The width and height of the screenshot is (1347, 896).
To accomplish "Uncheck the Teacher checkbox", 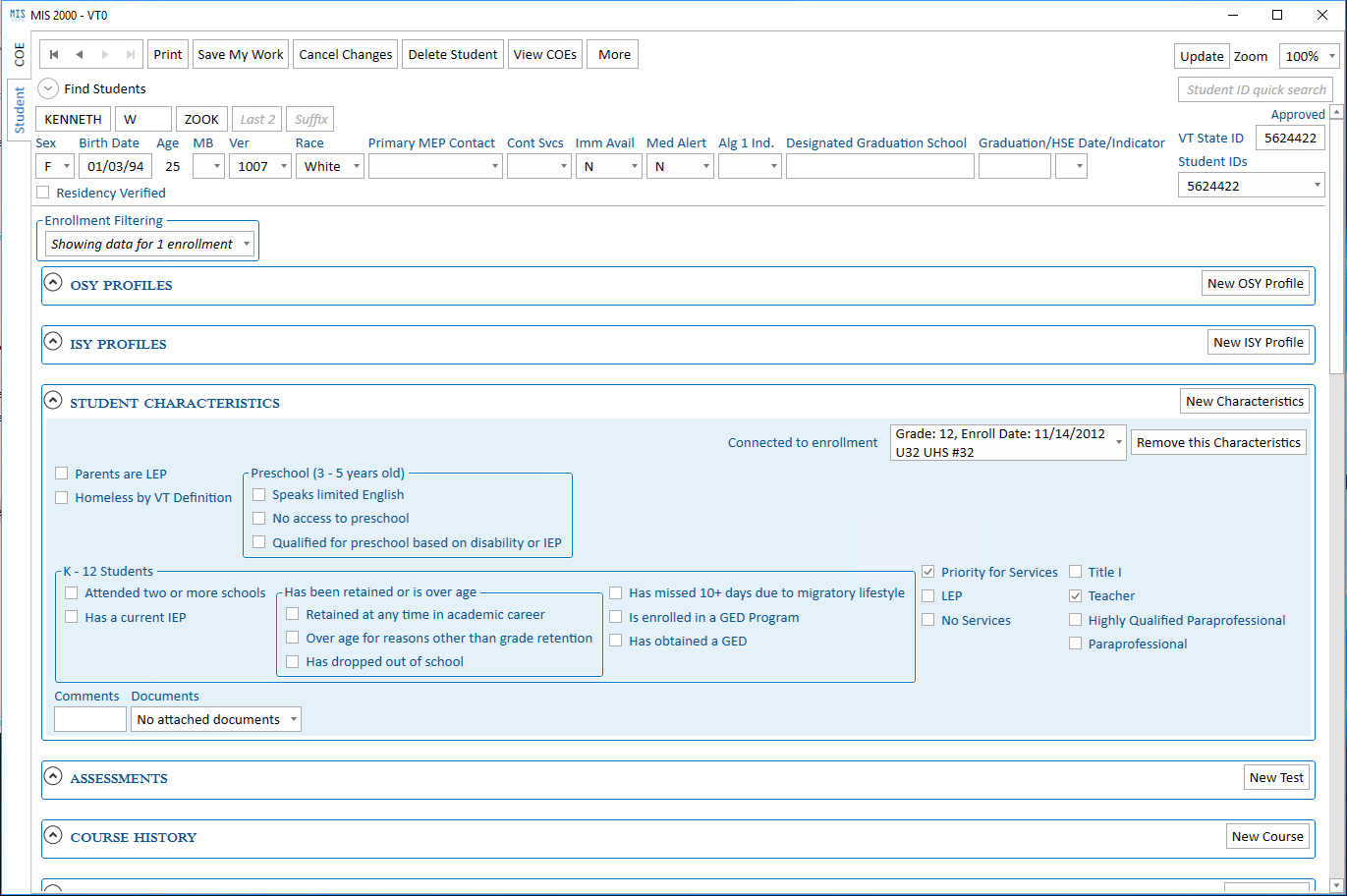I will click(x=1075, y=595).
